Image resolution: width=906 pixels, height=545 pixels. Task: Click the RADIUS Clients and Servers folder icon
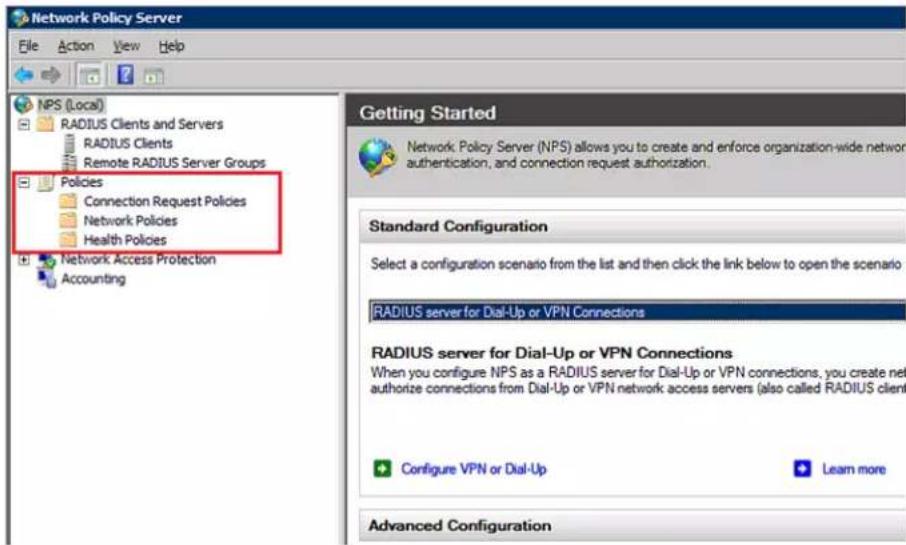(x=45, y=124)
